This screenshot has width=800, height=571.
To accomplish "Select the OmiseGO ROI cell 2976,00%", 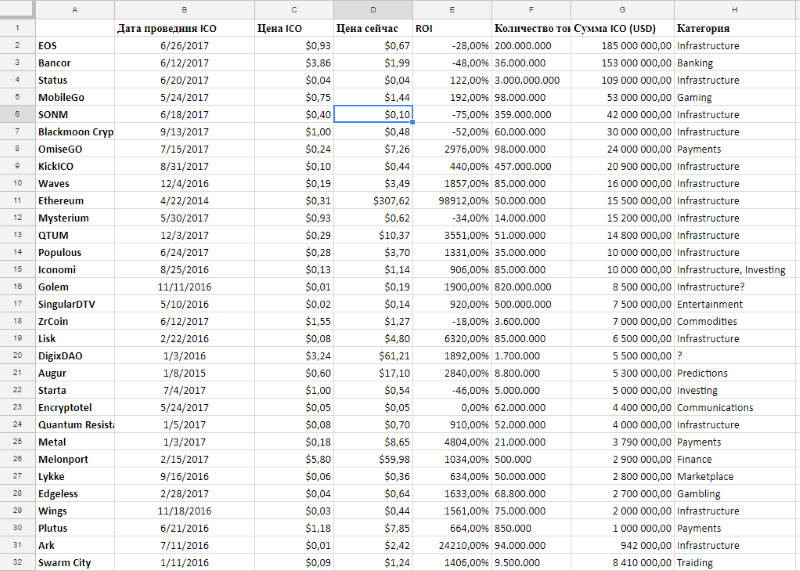I will pyautogui.click(x=452, y=149).
